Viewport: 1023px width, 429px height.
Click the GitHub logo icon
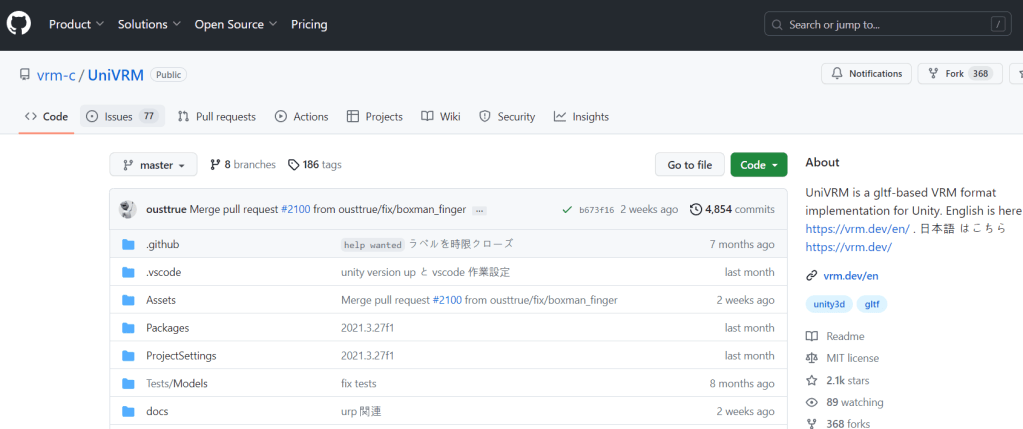point(20,24)
